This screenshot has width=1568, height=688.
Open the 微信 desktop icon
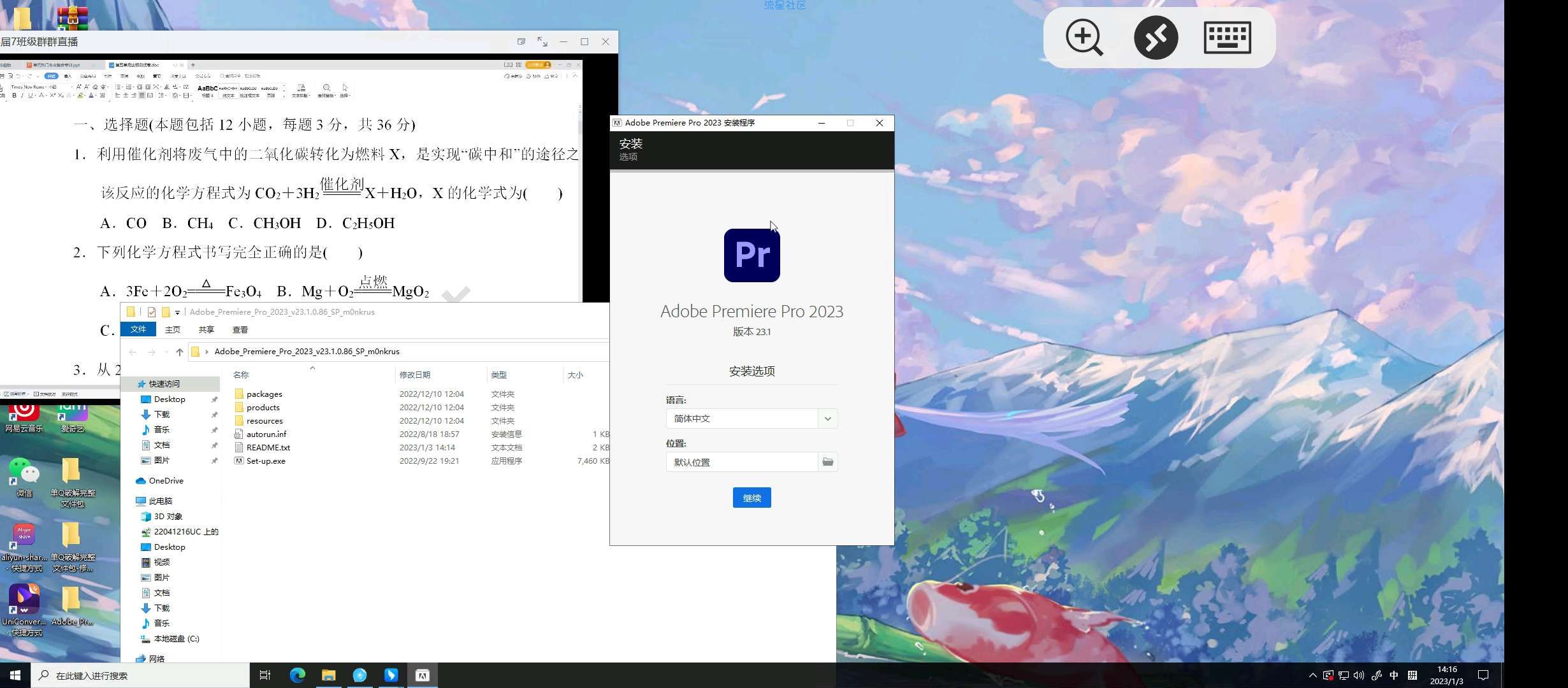(24, 478)
